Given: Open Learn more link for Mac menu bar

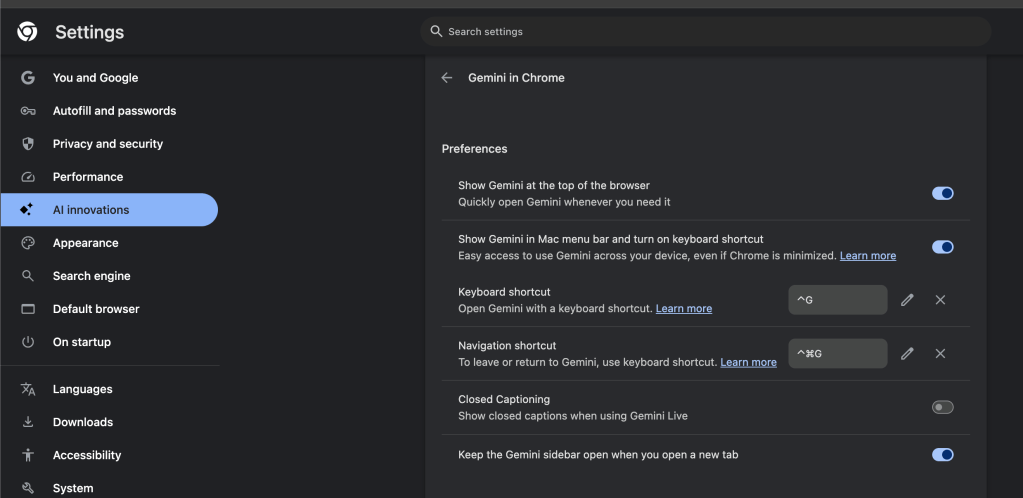Looking at the screenshot, I should (868, 256).
